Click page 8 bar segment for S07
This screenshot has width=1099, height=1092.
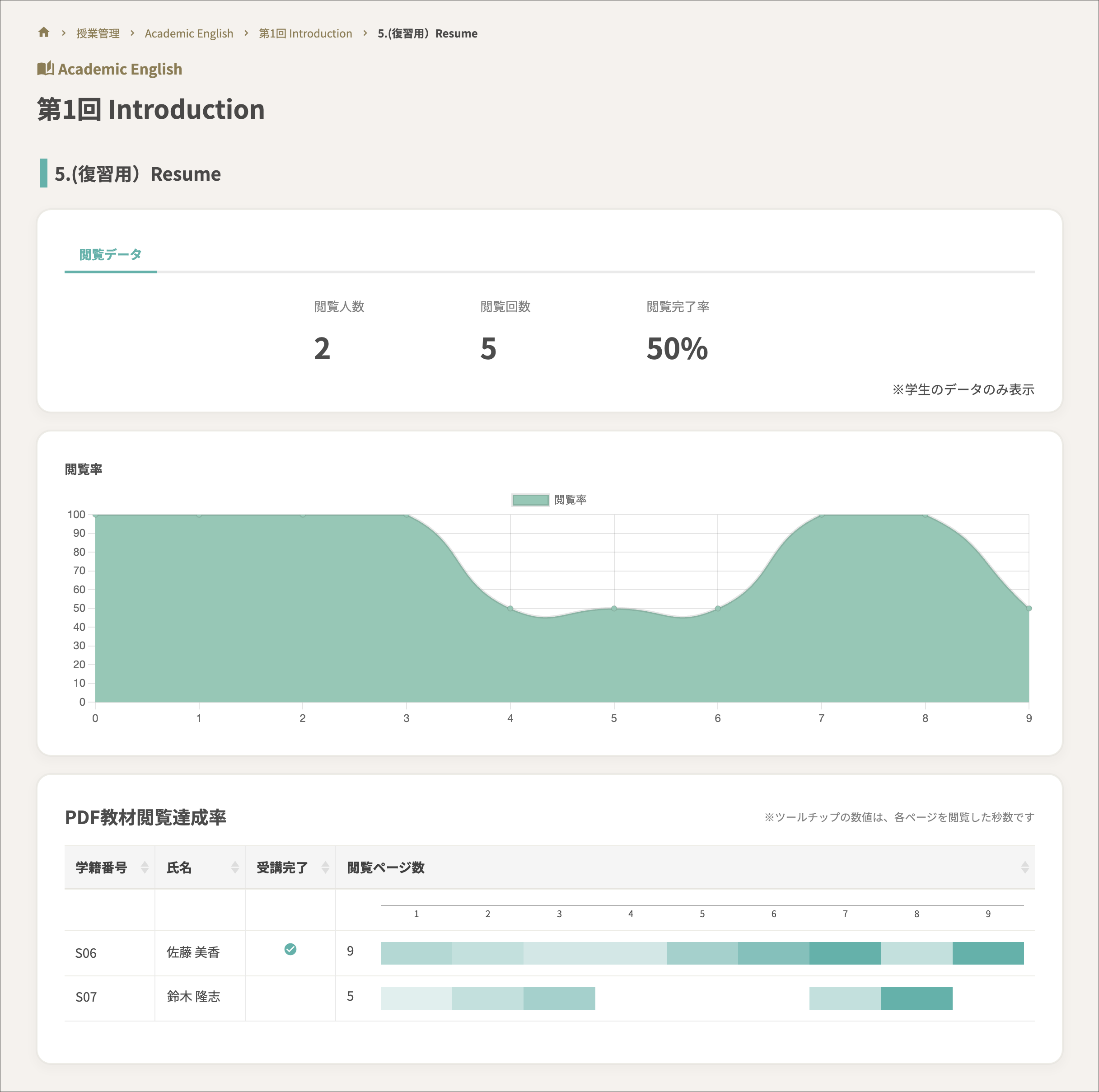coord(917,998)
